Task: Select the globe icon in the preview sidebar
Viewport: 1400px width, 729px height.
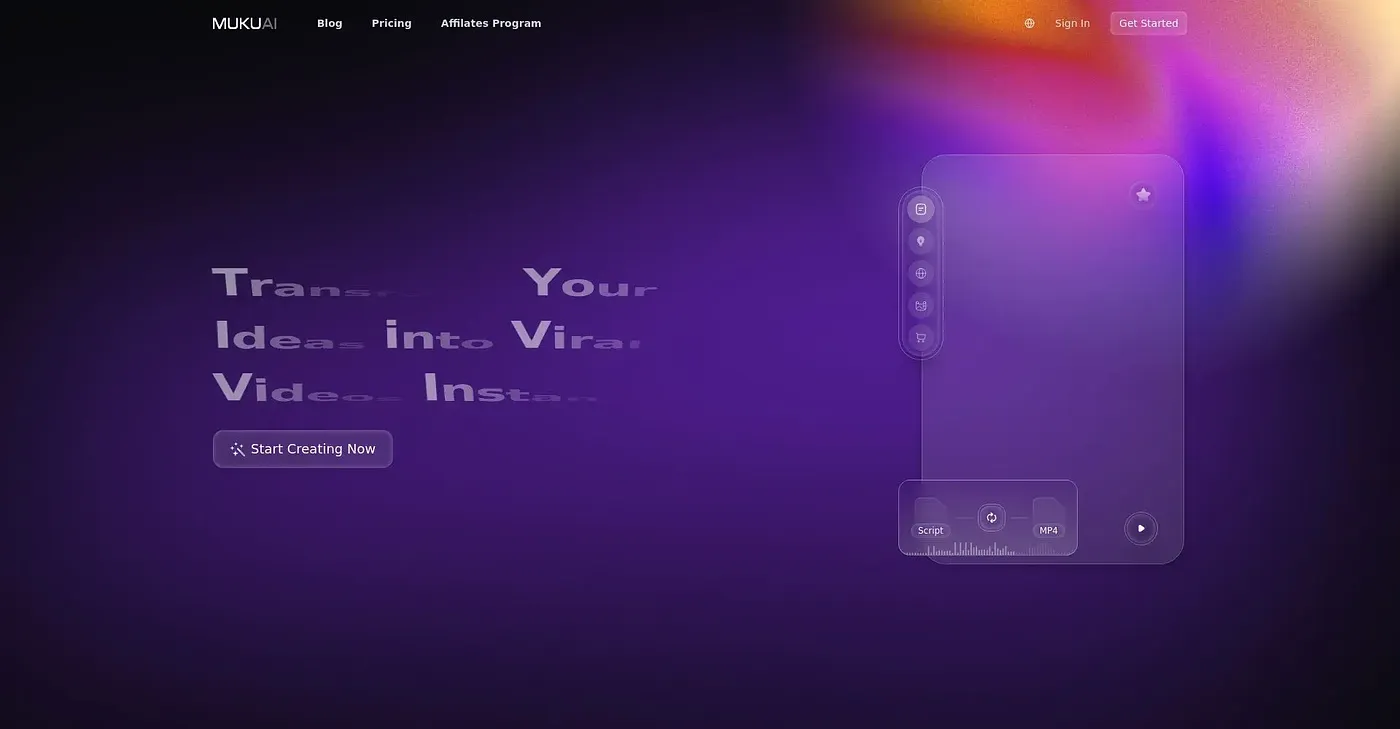Action: pos(921,273)
